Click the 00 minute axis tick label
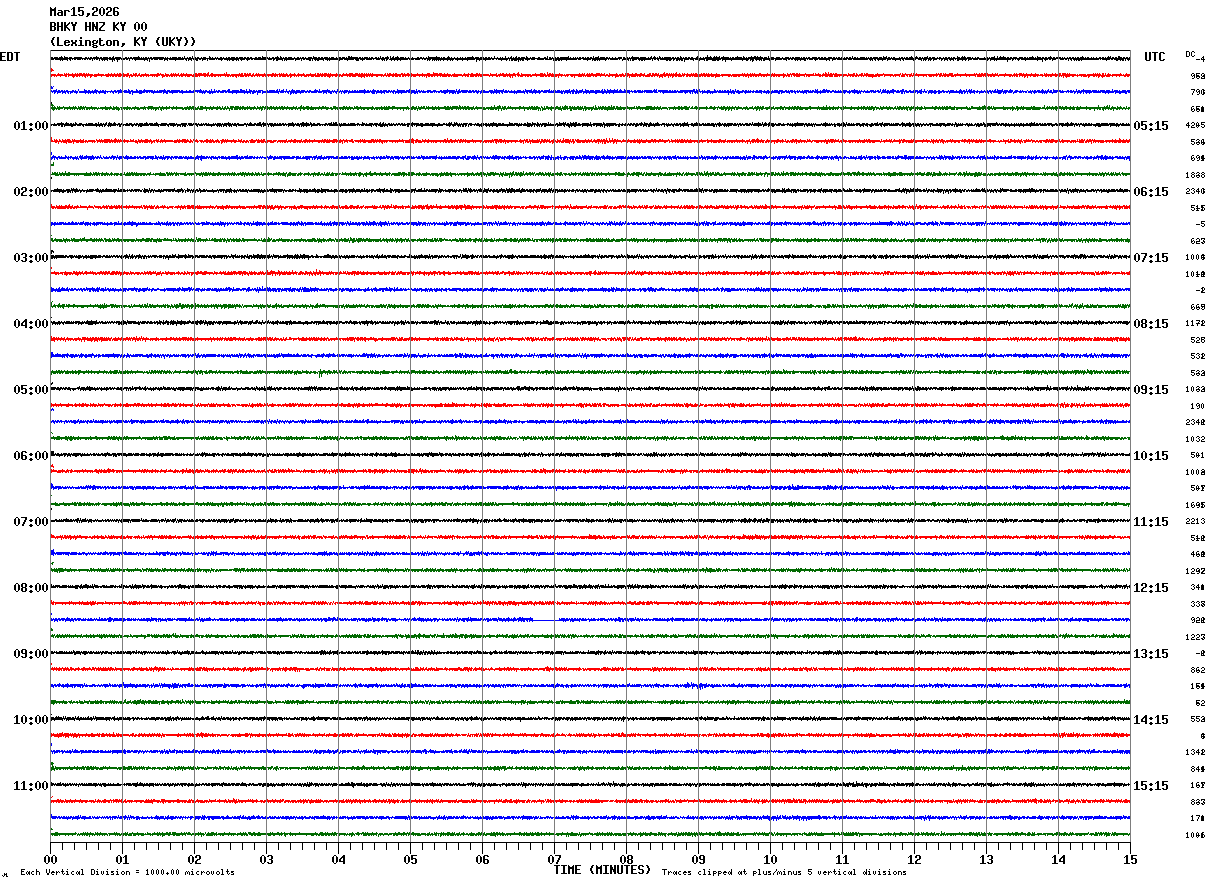Viewport: 1210px width, 886px height. [50, 859]
